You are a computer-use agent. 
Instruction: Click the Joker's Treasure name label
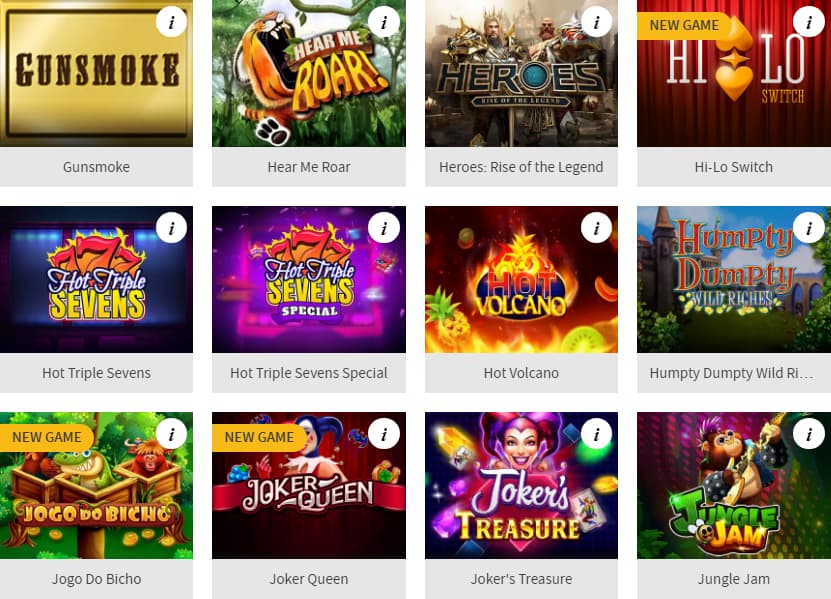(521, 579)
